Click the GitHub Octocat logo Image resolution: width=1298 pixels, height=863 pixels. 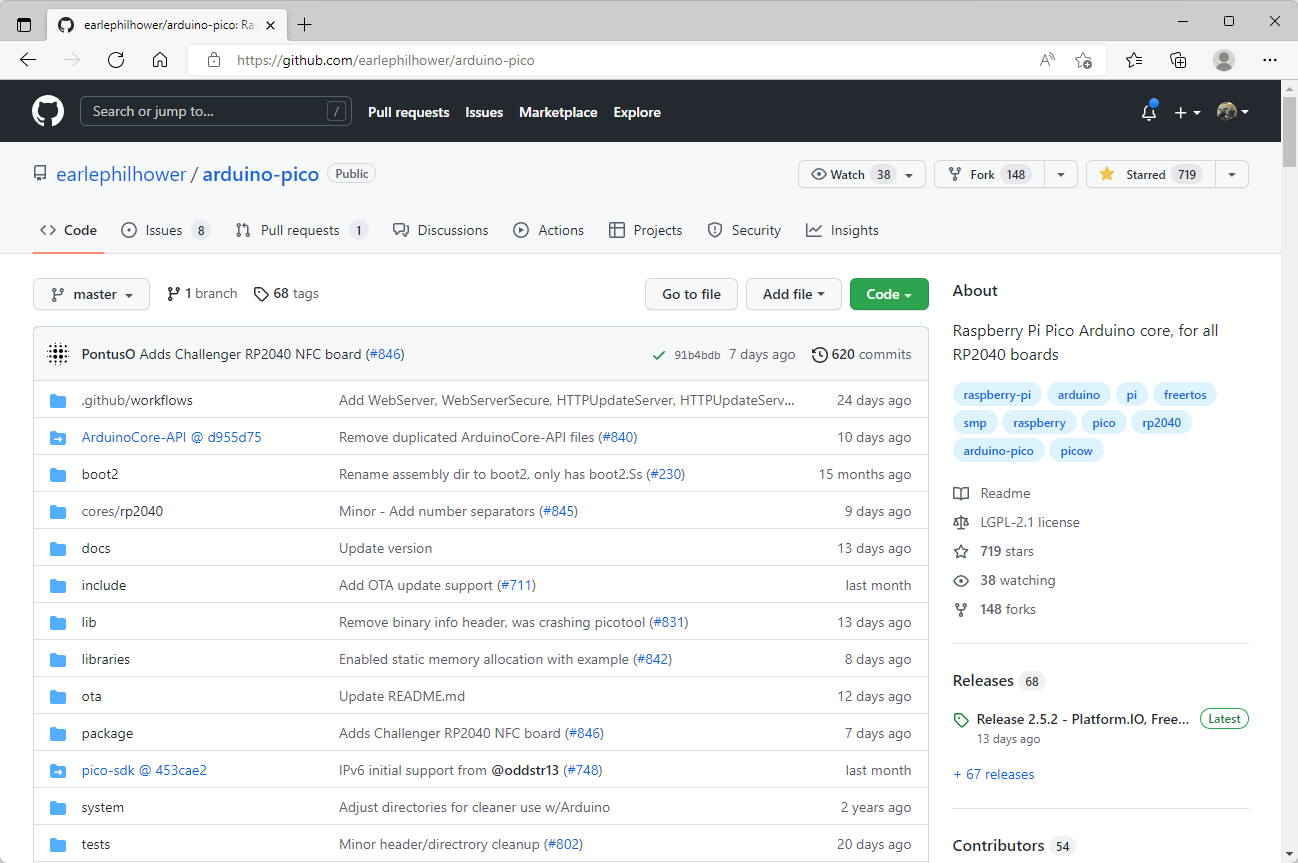coord(48,111)
